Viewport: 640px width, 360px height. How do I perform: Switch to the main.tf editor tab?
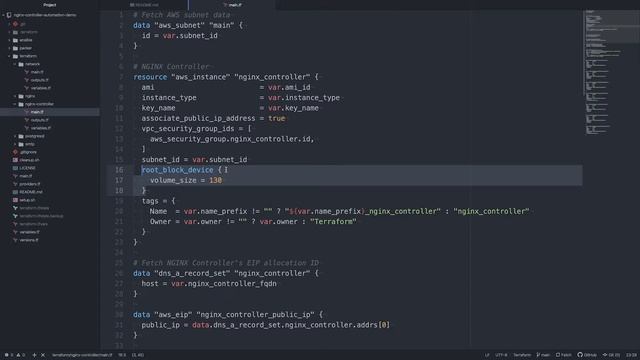click(232, 5)
